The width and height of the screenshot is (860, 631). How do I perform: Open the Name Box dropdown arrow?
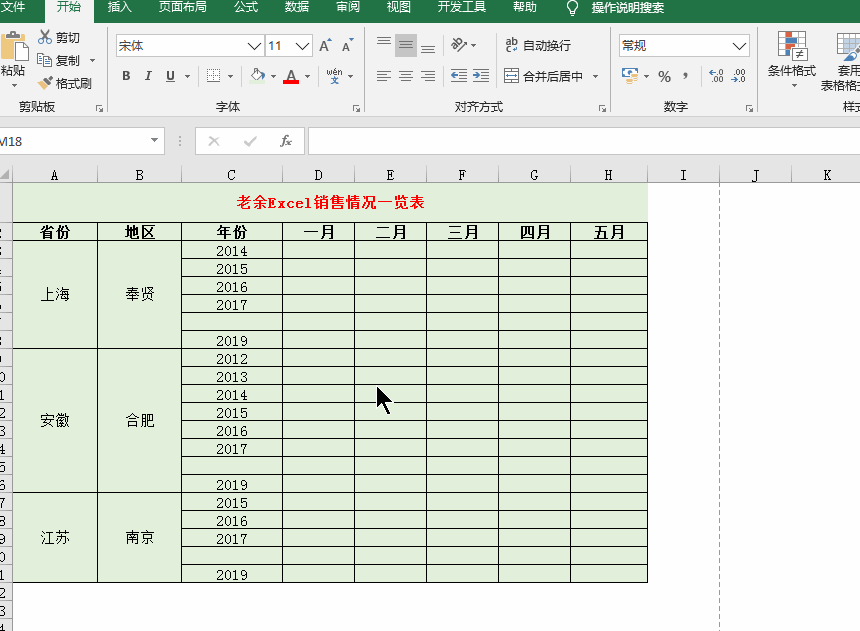tap(155, 140)
